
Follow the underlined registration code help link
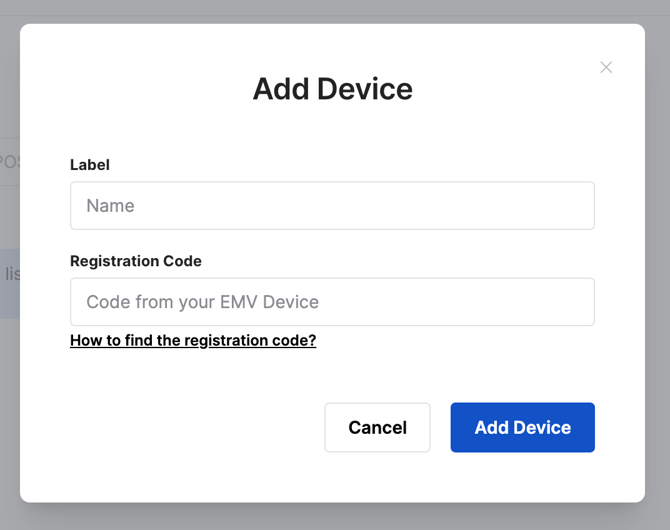[x=193, y=340]
